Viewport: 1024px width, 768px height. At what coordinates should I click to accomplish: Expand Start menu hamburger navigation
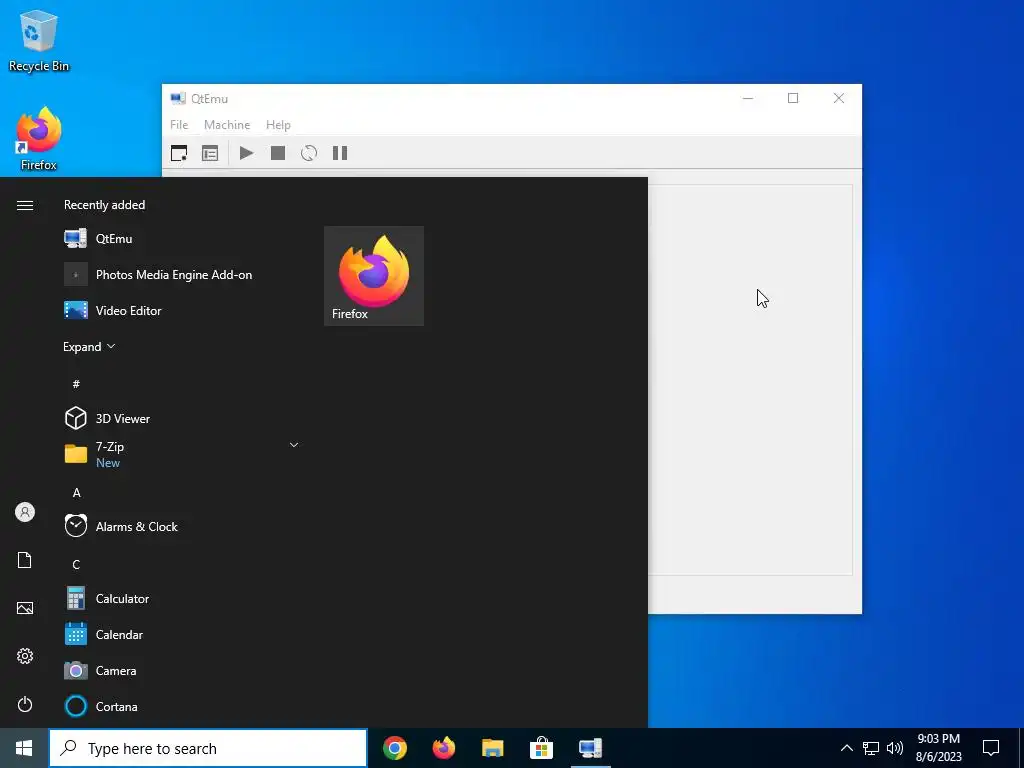pos(25,206)
